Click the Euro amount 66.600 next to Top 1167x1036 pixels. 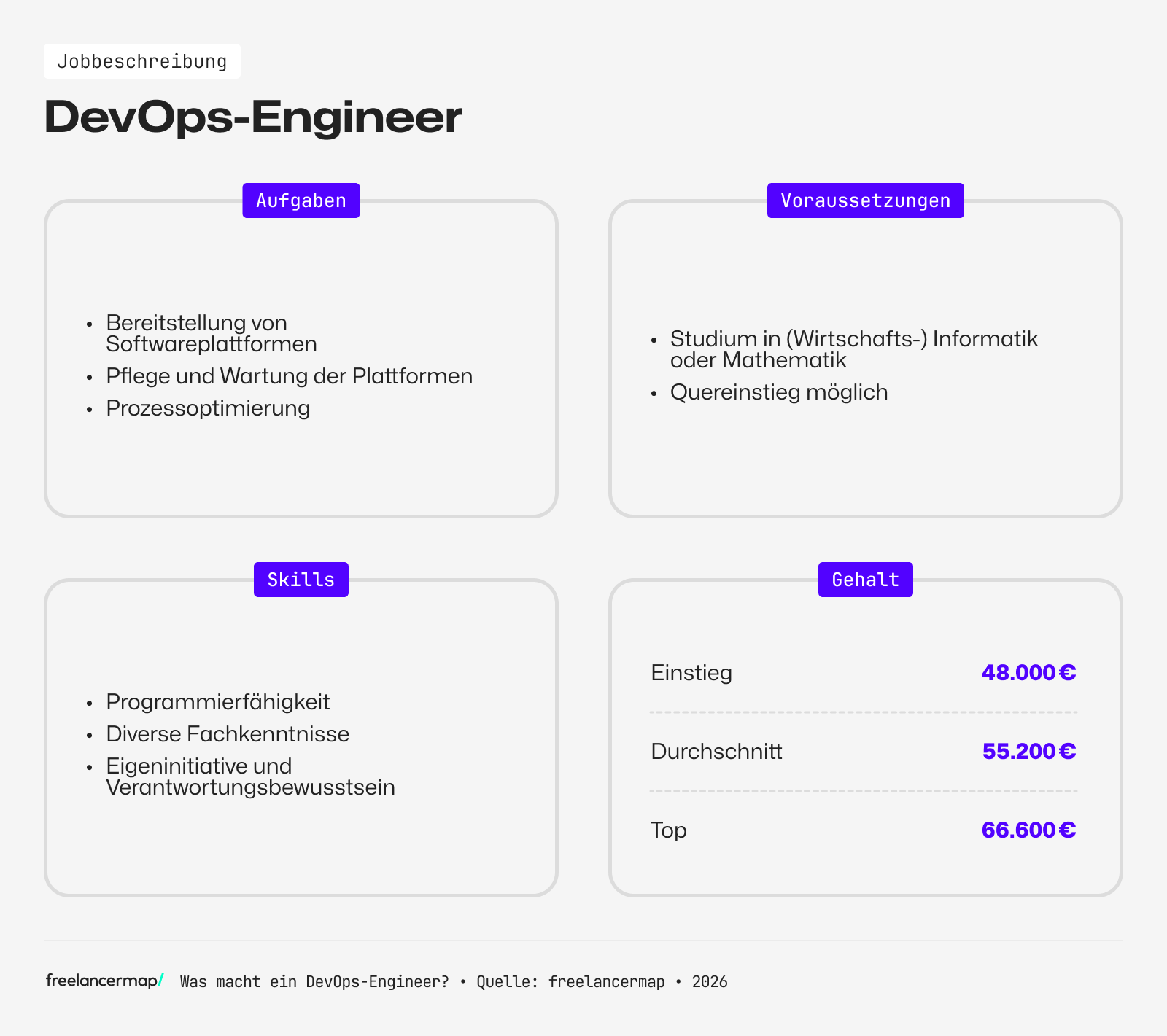pos(1028,830)
